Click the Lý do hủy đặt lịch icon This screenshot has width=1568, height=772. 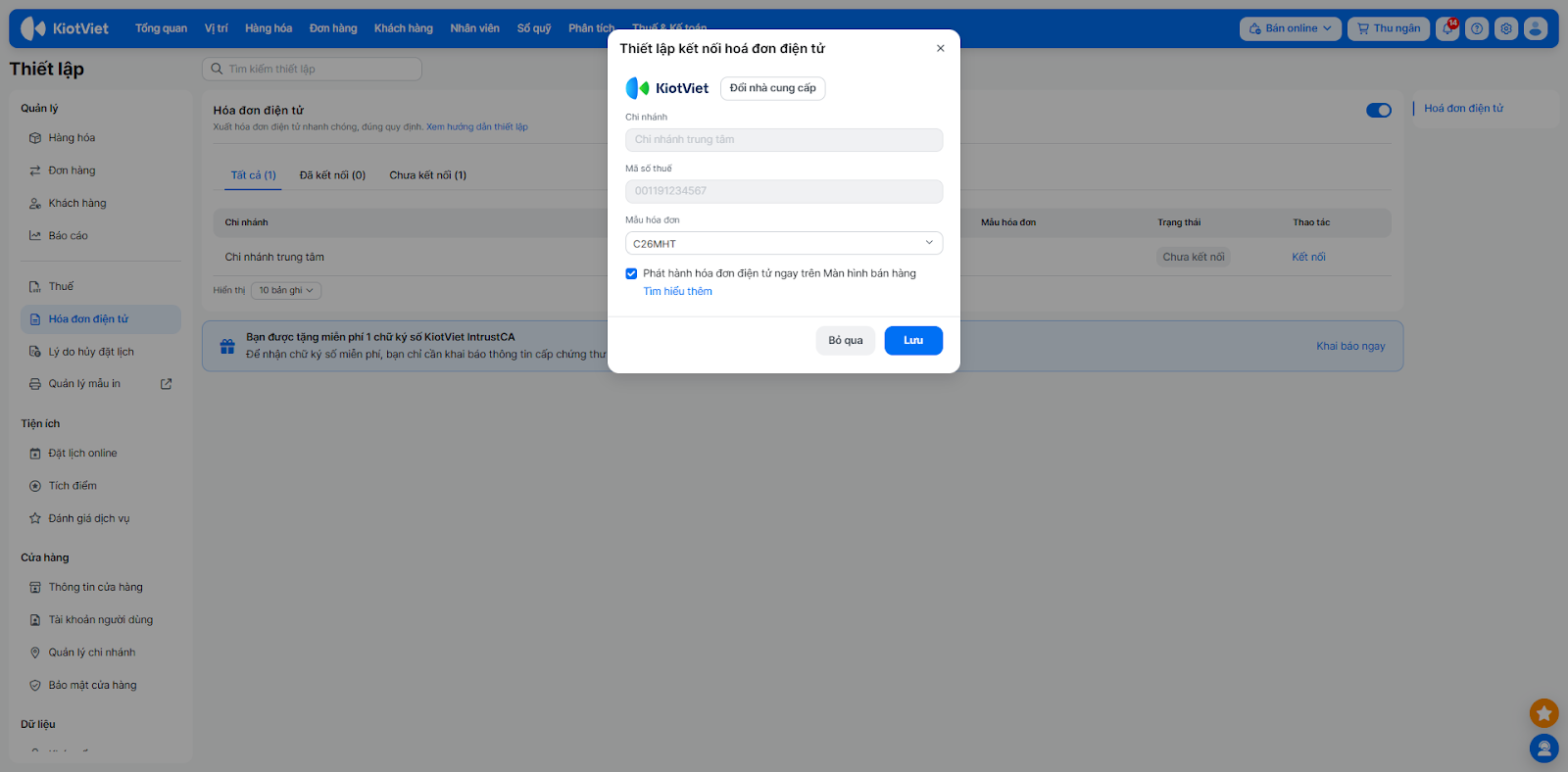(x=35, y=352)
